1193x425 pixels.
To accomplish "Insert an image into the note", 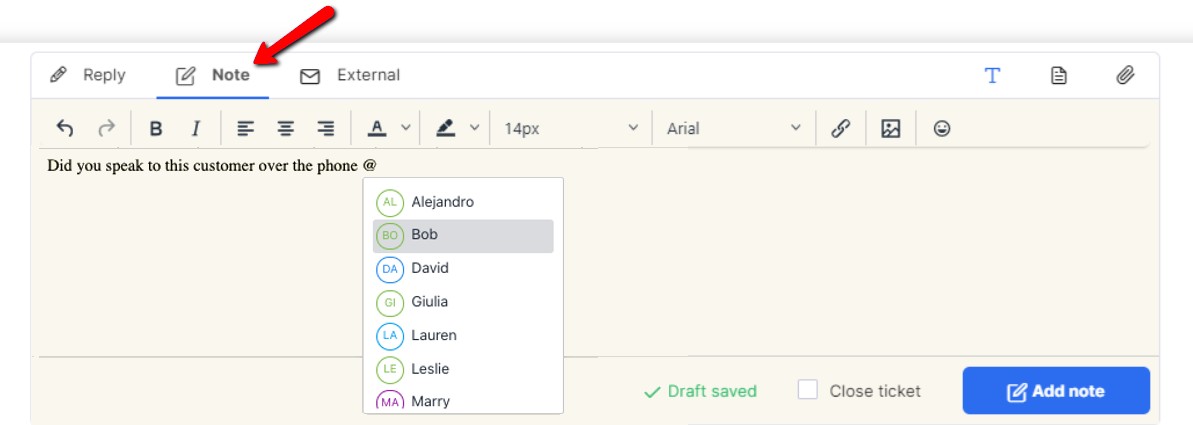I will (890, 128).
